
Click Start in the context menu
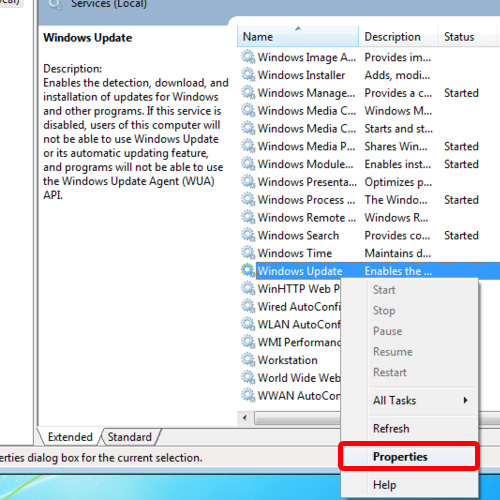409,290
